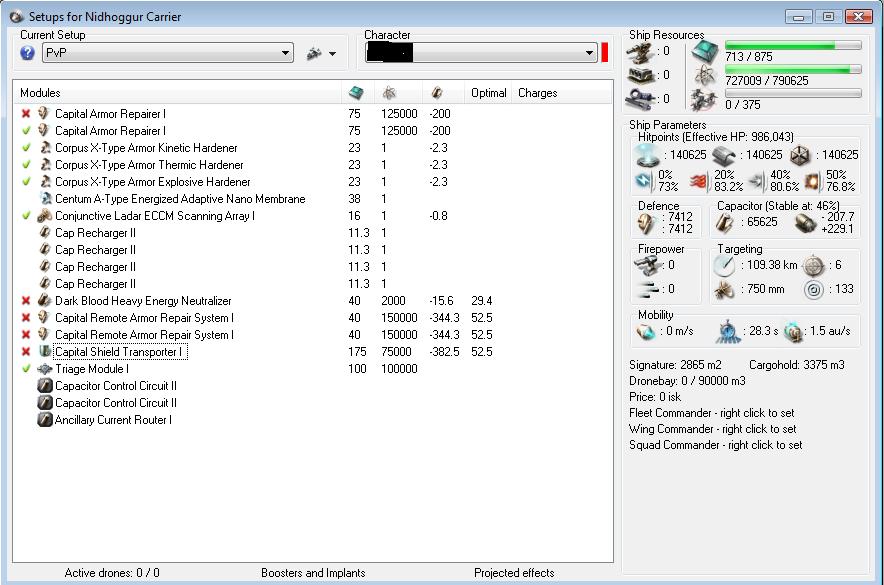The image size is (884, 585).
Task: Click the sensor strength icon beside 133
Action: click(x=814, y=290)
